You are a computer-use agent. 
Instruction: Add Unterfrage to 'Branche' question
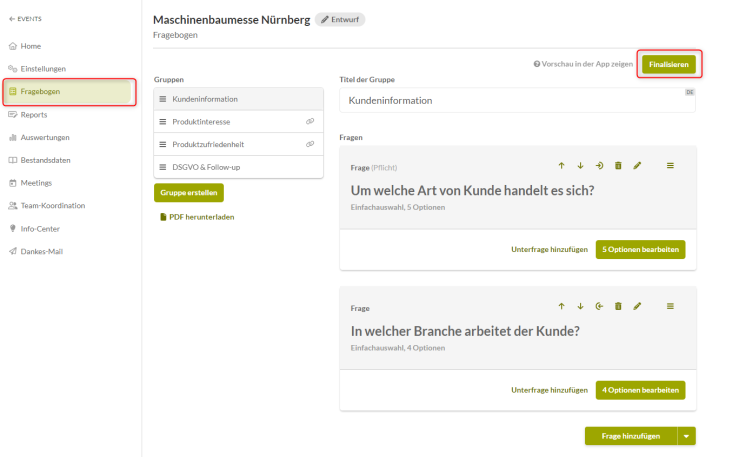[x=549, y=390]
